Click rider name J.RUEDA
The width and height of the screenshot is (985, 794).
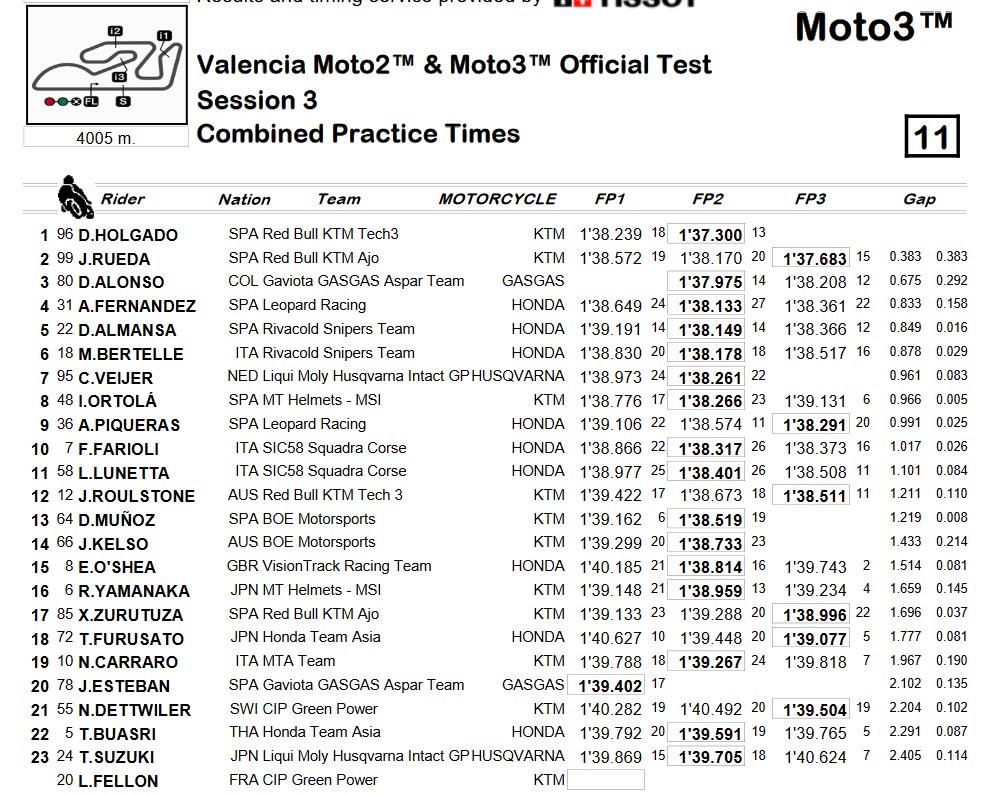pyautogui.click(x=114, y=259)
